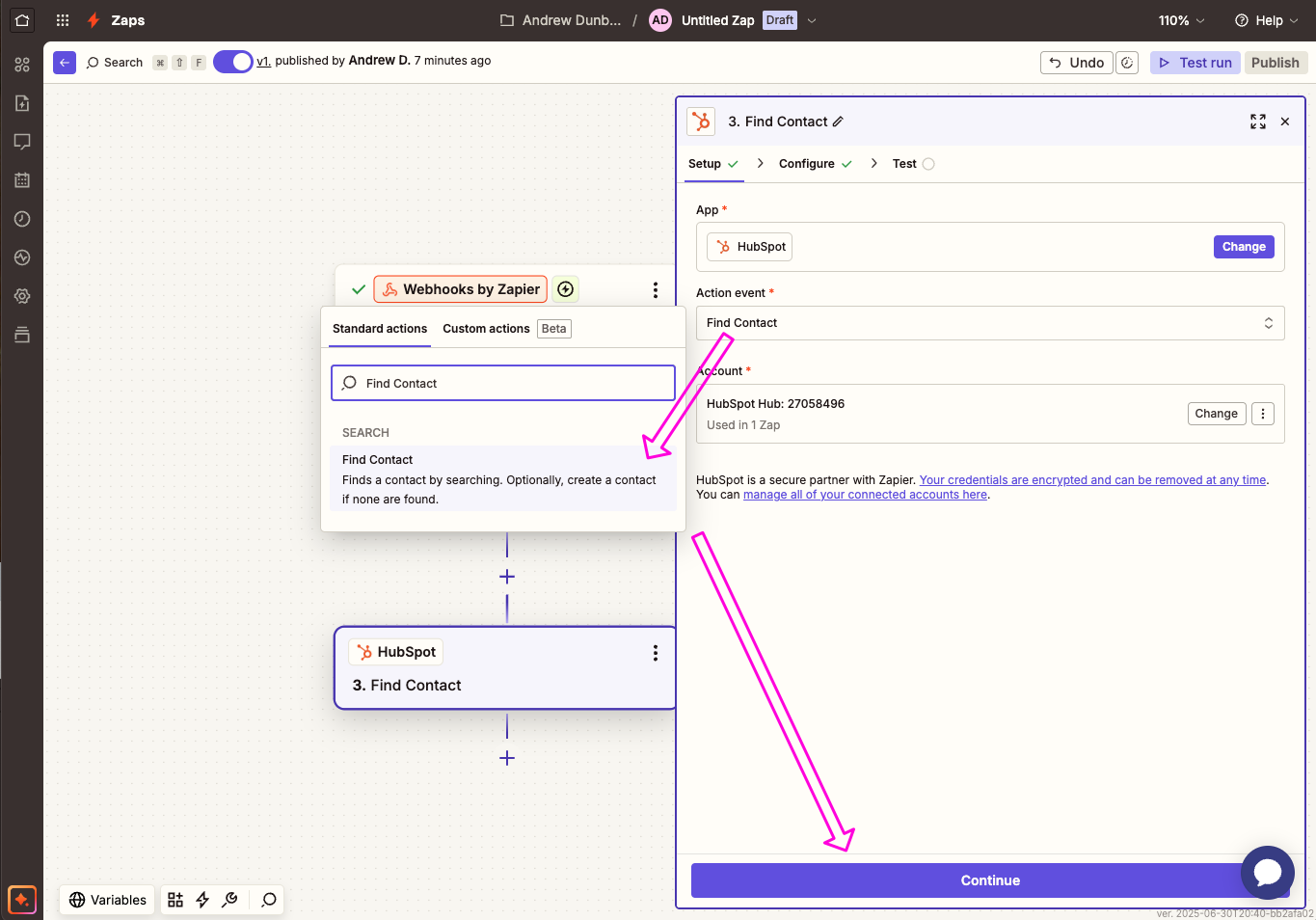Image resolution: width=1316 pixels, height=920 pixels.
Task: Open the HubSpot step three-dot menu
Action: click(x=656, y=653)
